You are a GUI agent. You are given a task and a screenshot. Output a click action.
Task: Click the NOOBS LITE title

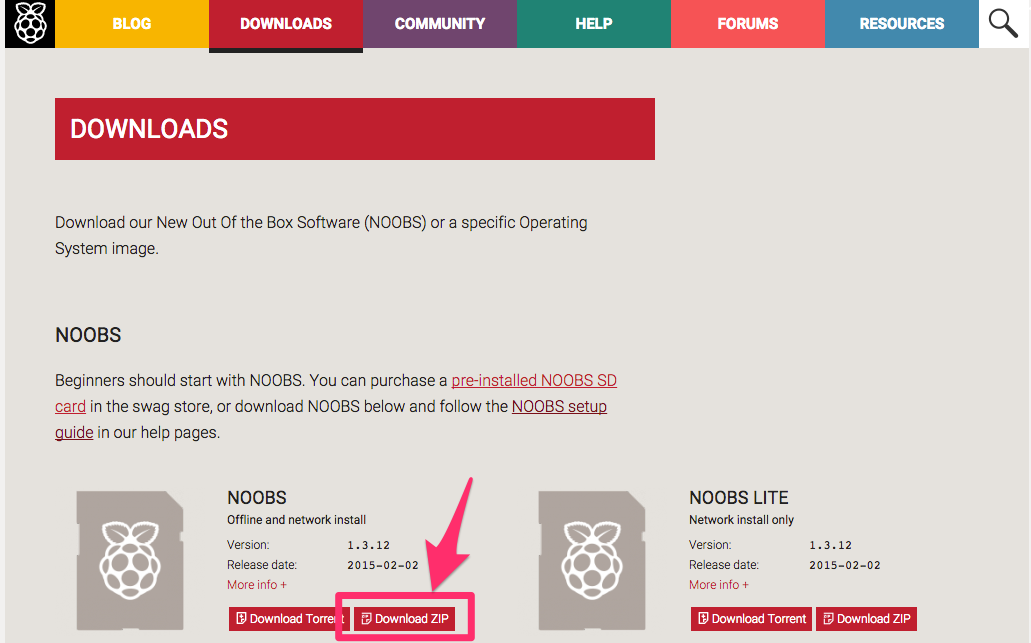click(x=738, y=498)
